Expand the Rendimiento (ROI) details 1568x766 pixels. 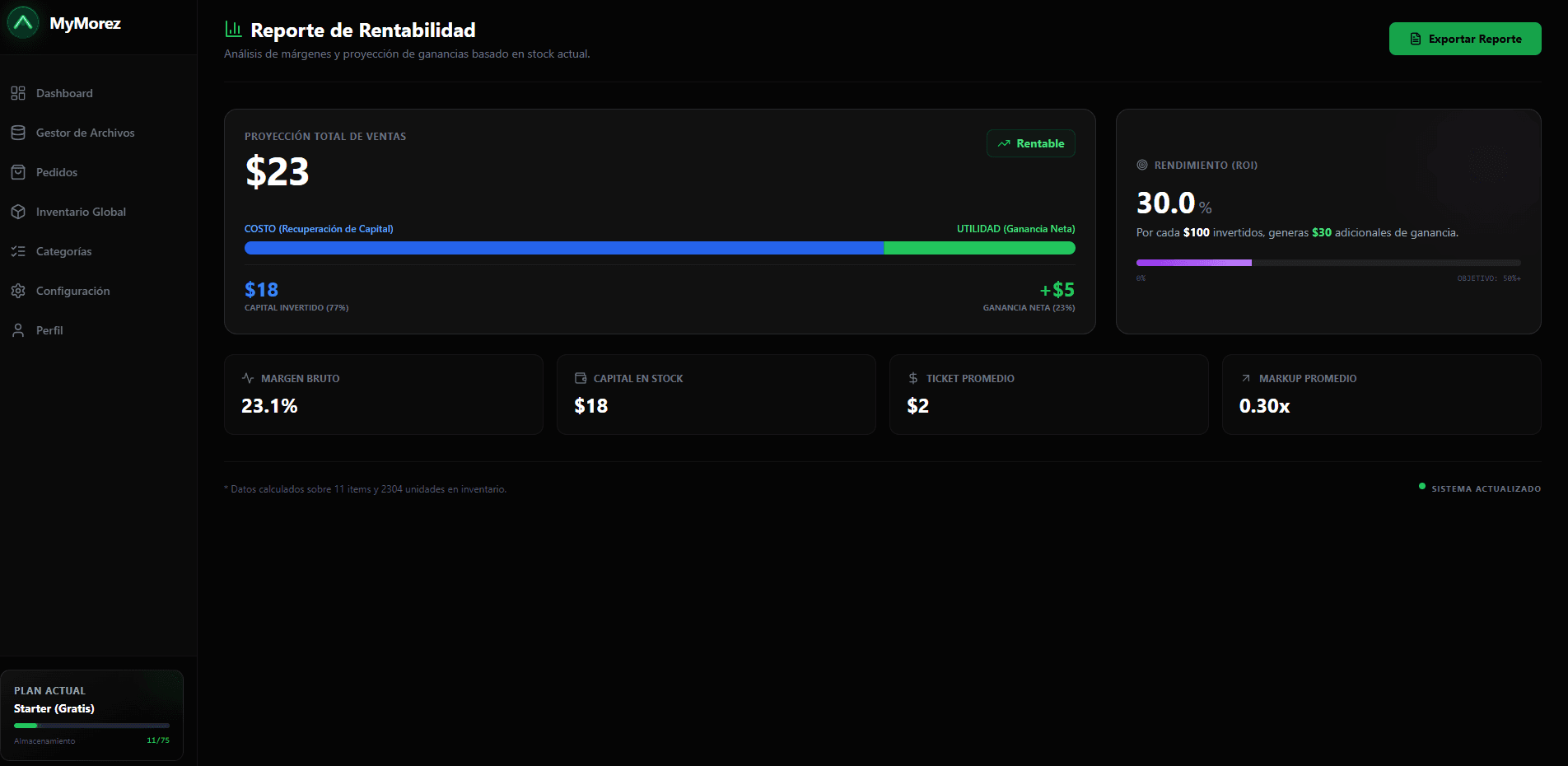point(1328,222)
